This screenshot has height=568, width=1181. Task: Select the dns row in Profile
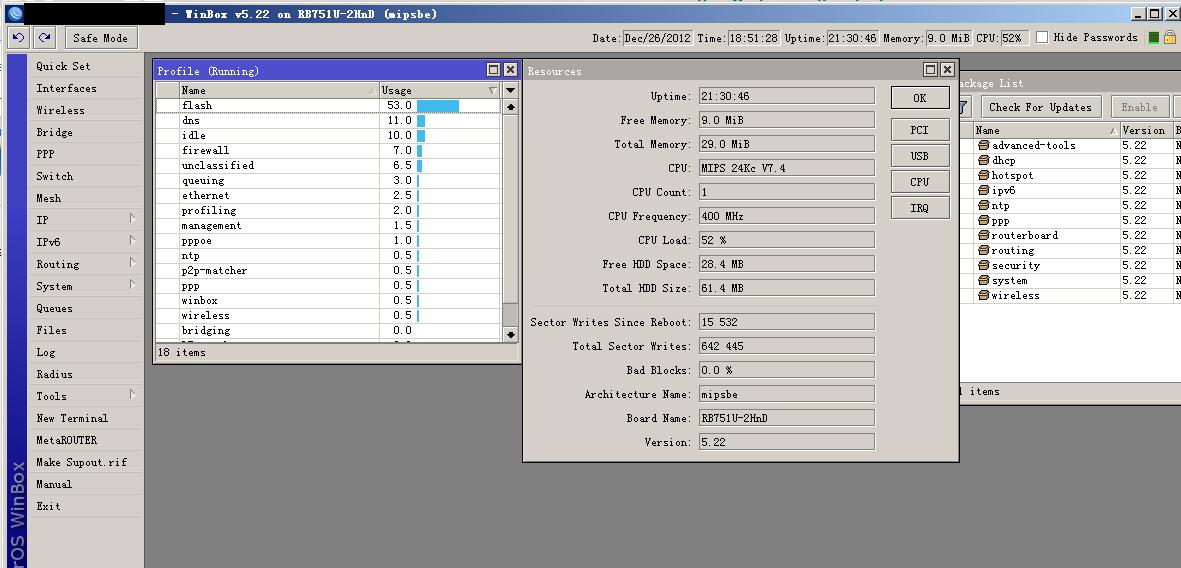(x=328, y=121)
